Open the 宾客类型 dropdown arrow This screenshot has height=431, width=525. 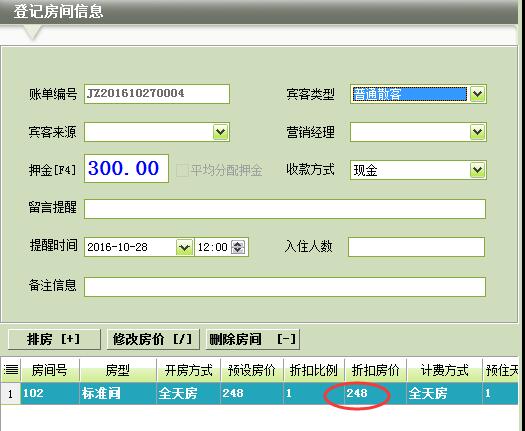pyautogui.click(x=477, y=94)
